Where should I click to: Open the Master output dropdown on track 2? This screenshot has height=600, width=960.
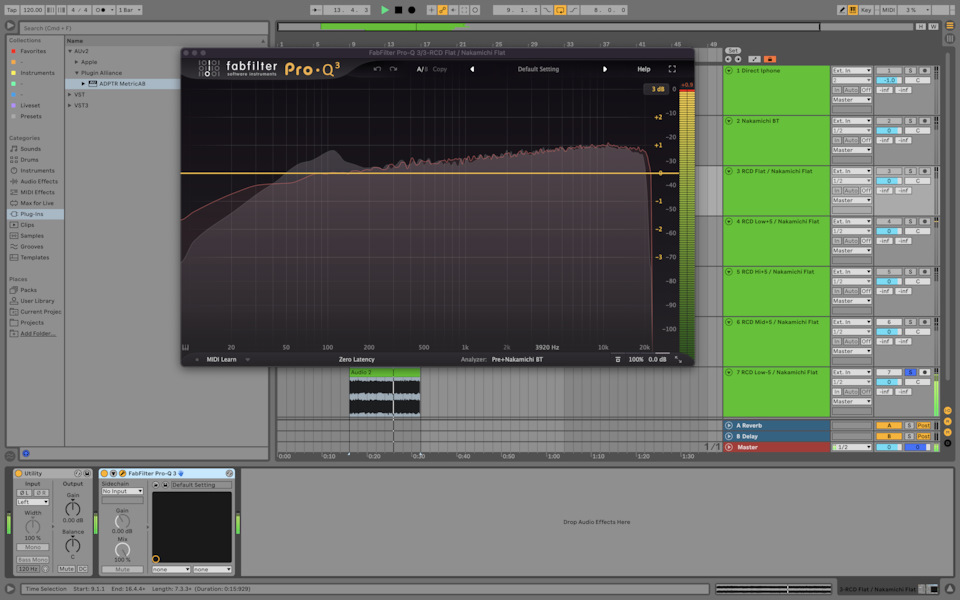[x=851, y=150]
